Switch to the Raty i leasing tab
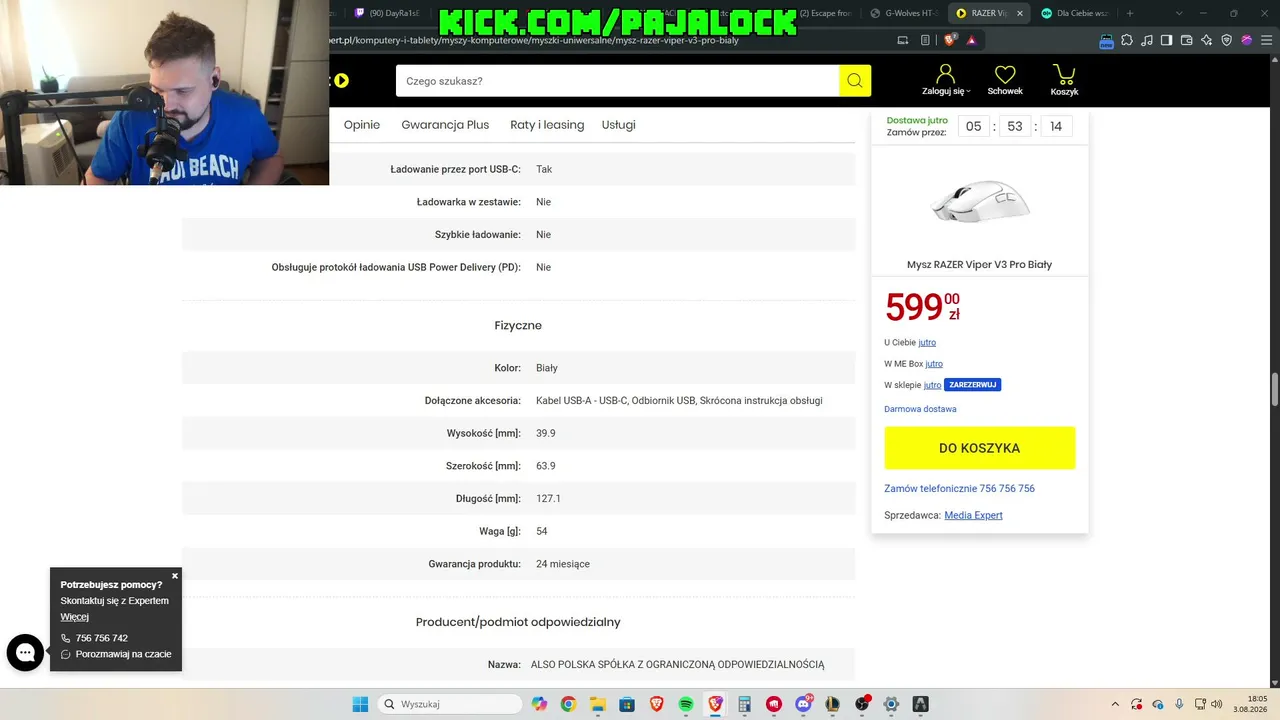The width and height of the screenshot is (1280, 720). pyautogui.click(x=547, y=125)
